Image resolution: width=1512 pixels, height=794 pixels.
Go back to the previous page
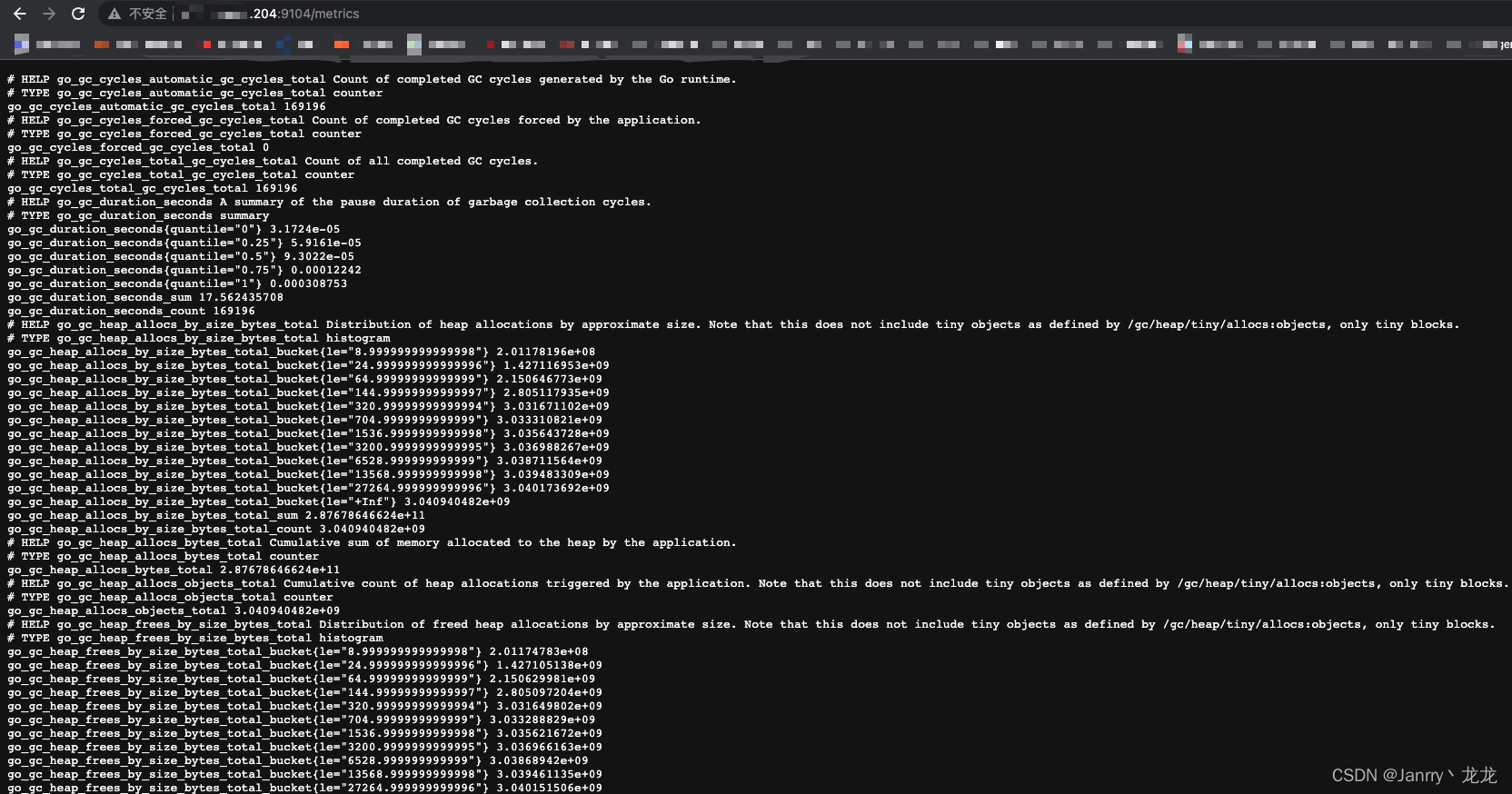(20, 14)
